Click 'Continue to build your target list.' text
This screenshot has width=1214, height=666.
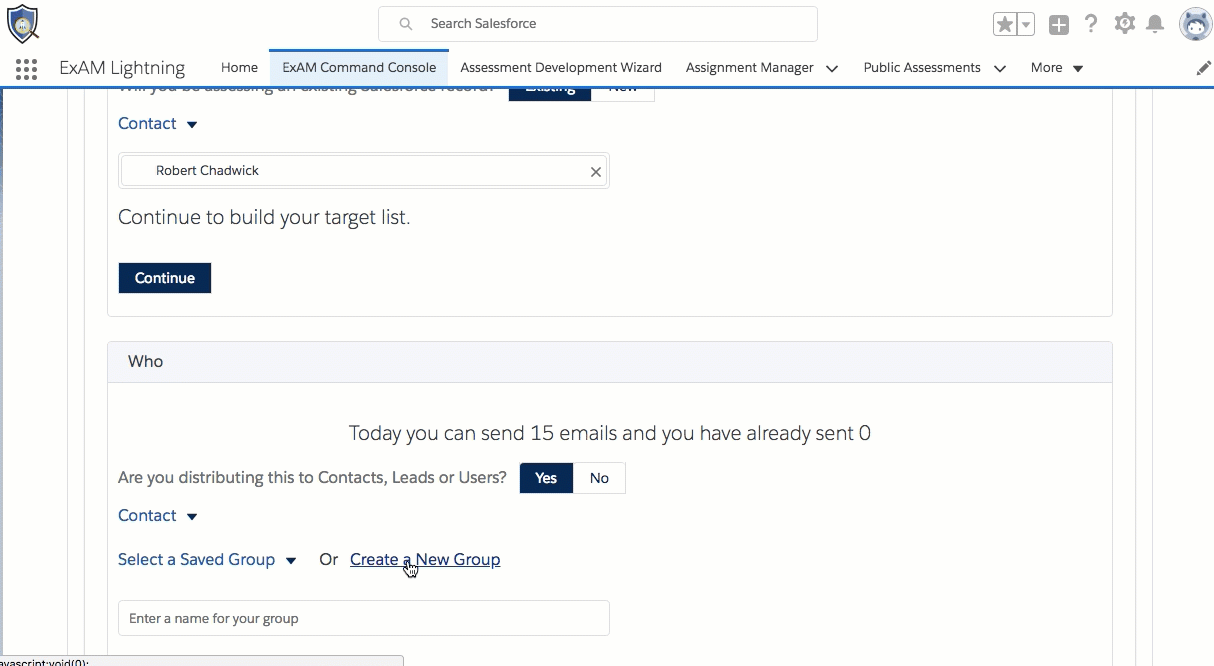(264, 217)
